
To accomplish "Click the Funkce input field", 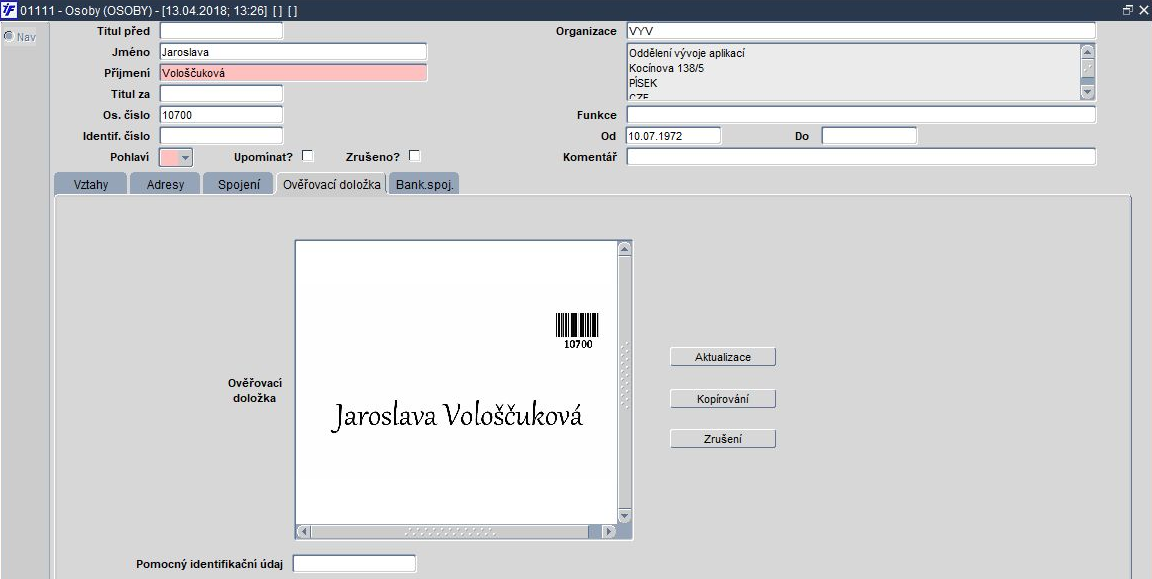I will pyautogui.click(x=861, y=115).
